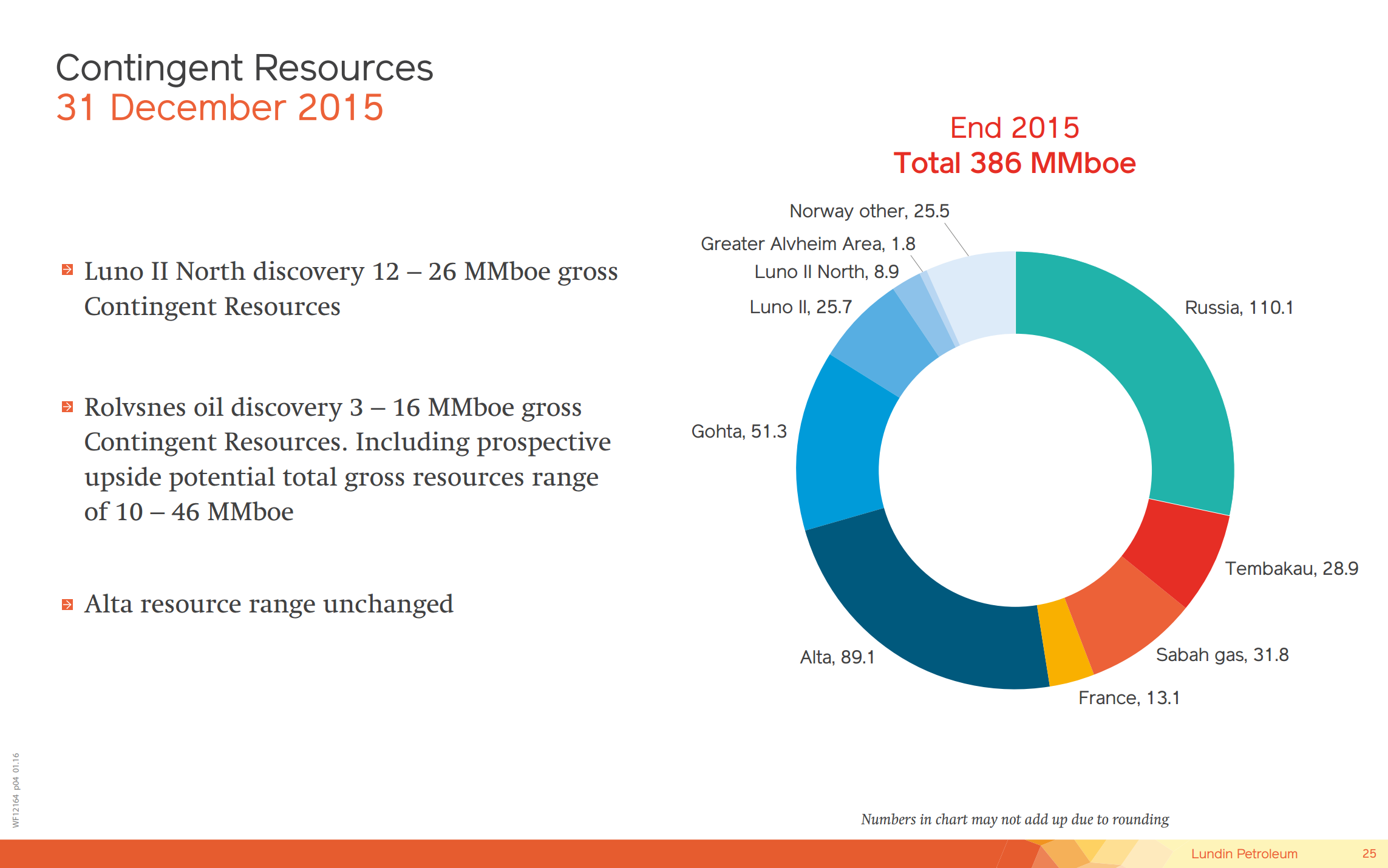1388x868 pixels.
Task: Click the 'Russia, 110.1' chart label
Action: pos(1239,308)
